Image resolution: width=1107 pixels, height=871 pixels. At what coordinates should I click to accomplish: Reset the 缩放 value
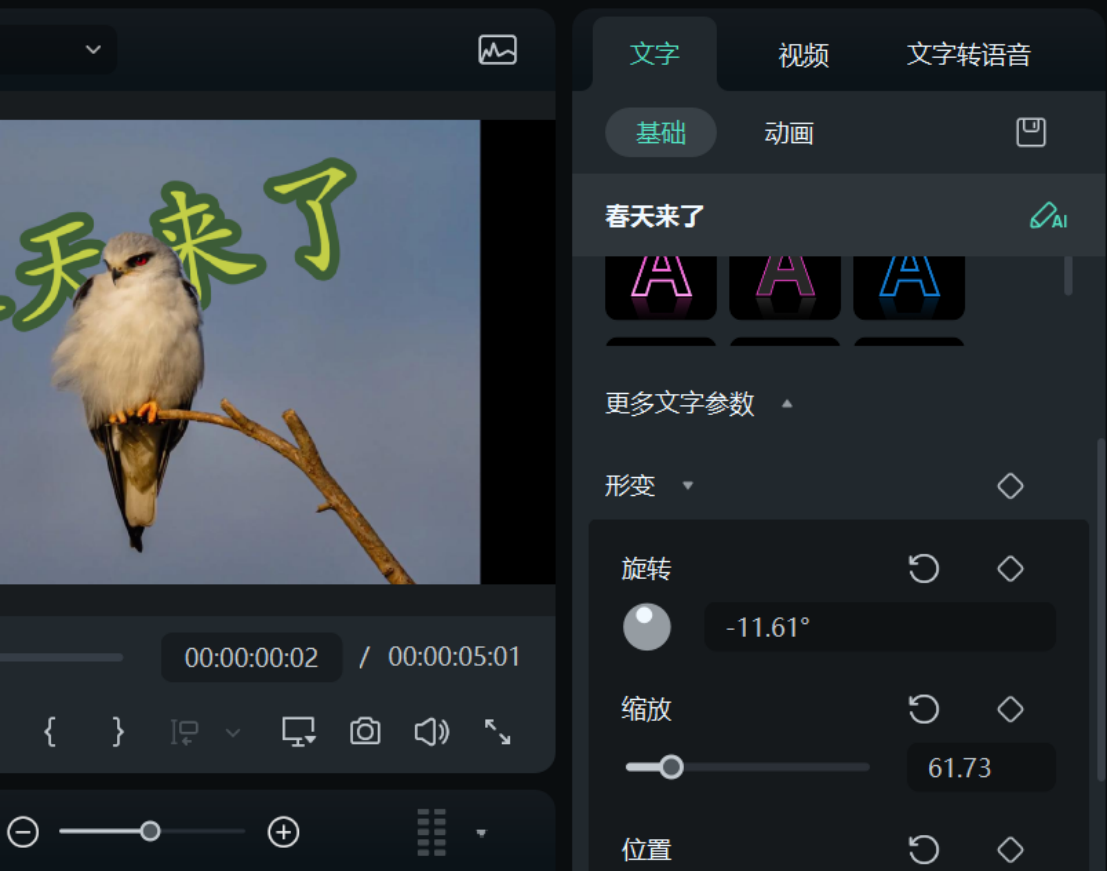pyautogui.click(x=924, y=709)
